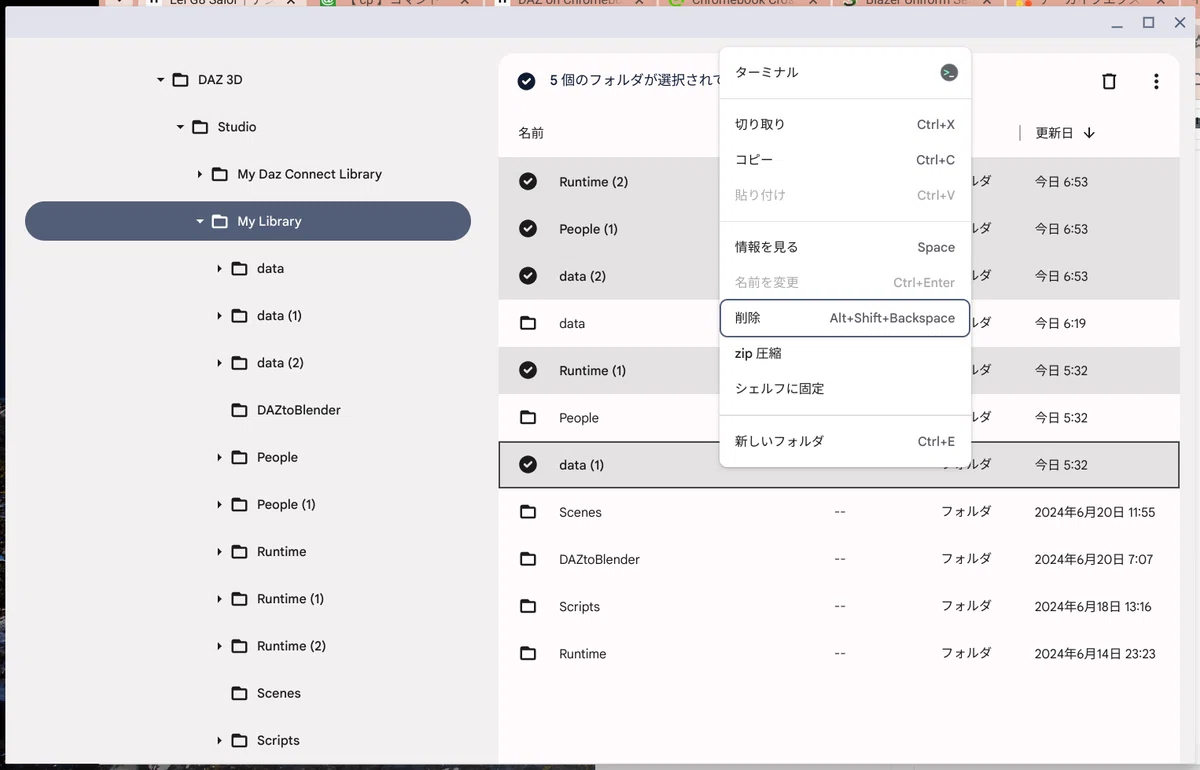Expand the Runtime (1) folder in tree
This screenshot has height=770, width=1200.
(x=219, y=599)
